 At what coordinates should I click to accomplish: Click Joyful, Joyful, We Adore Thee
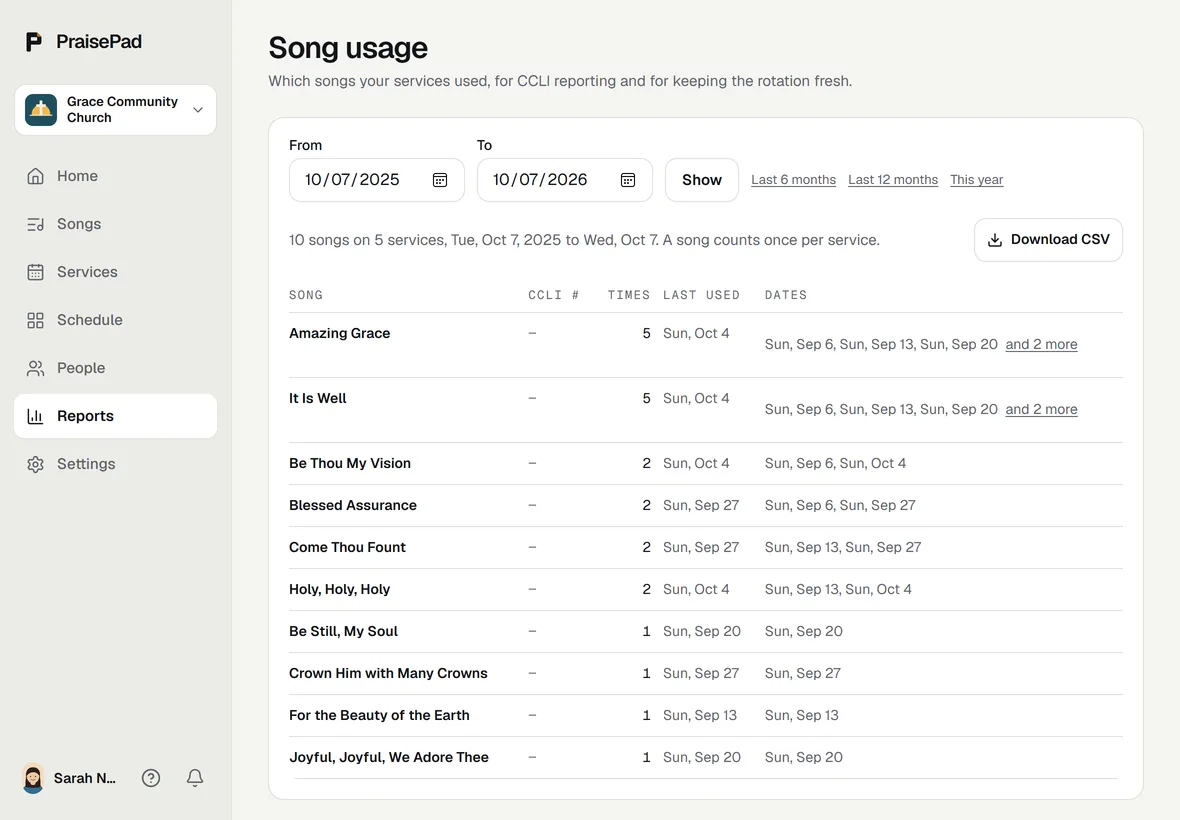point(389,758)
